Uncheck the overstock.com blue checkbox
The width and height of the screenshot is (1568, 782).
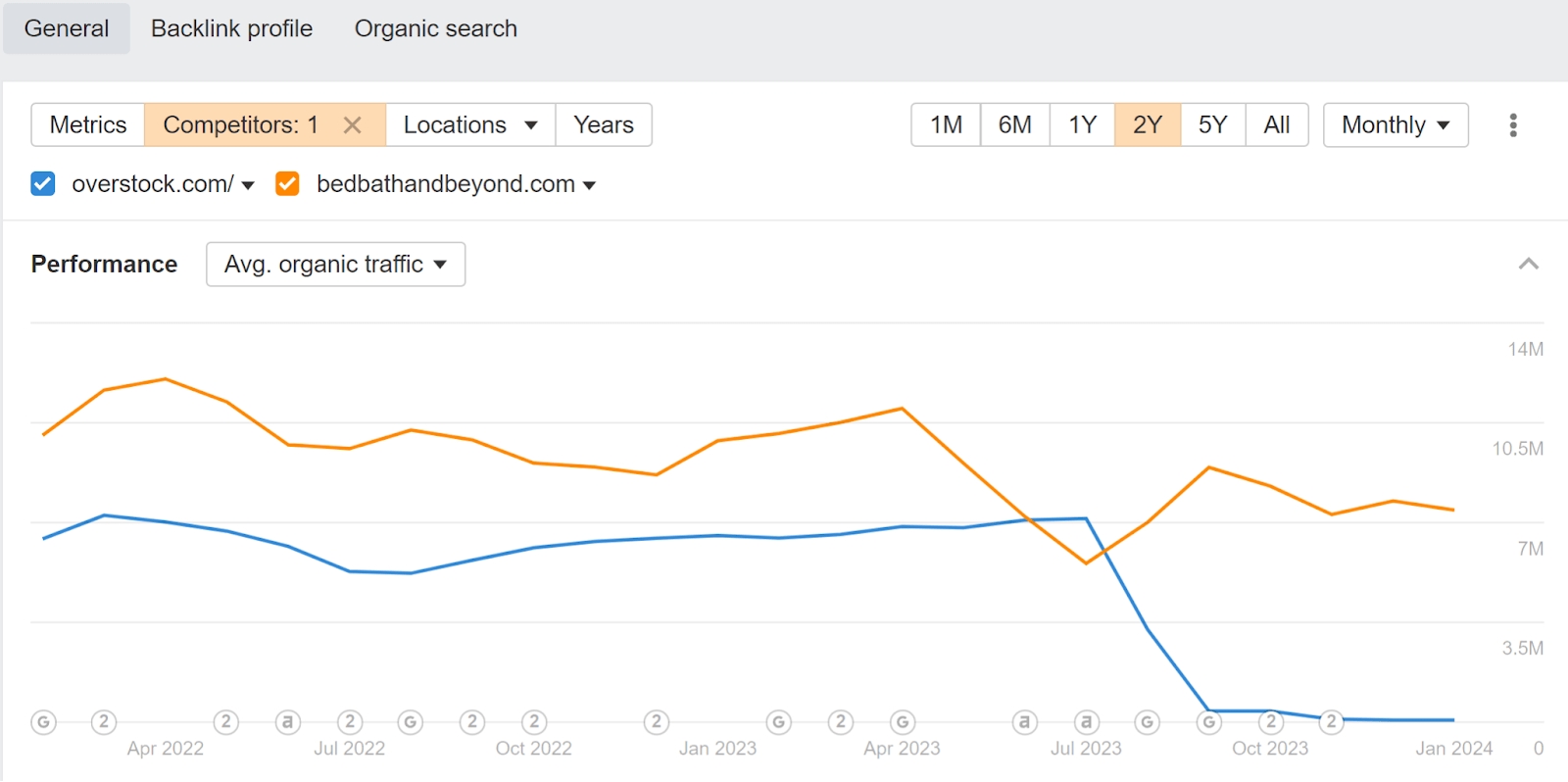[43, 183]
